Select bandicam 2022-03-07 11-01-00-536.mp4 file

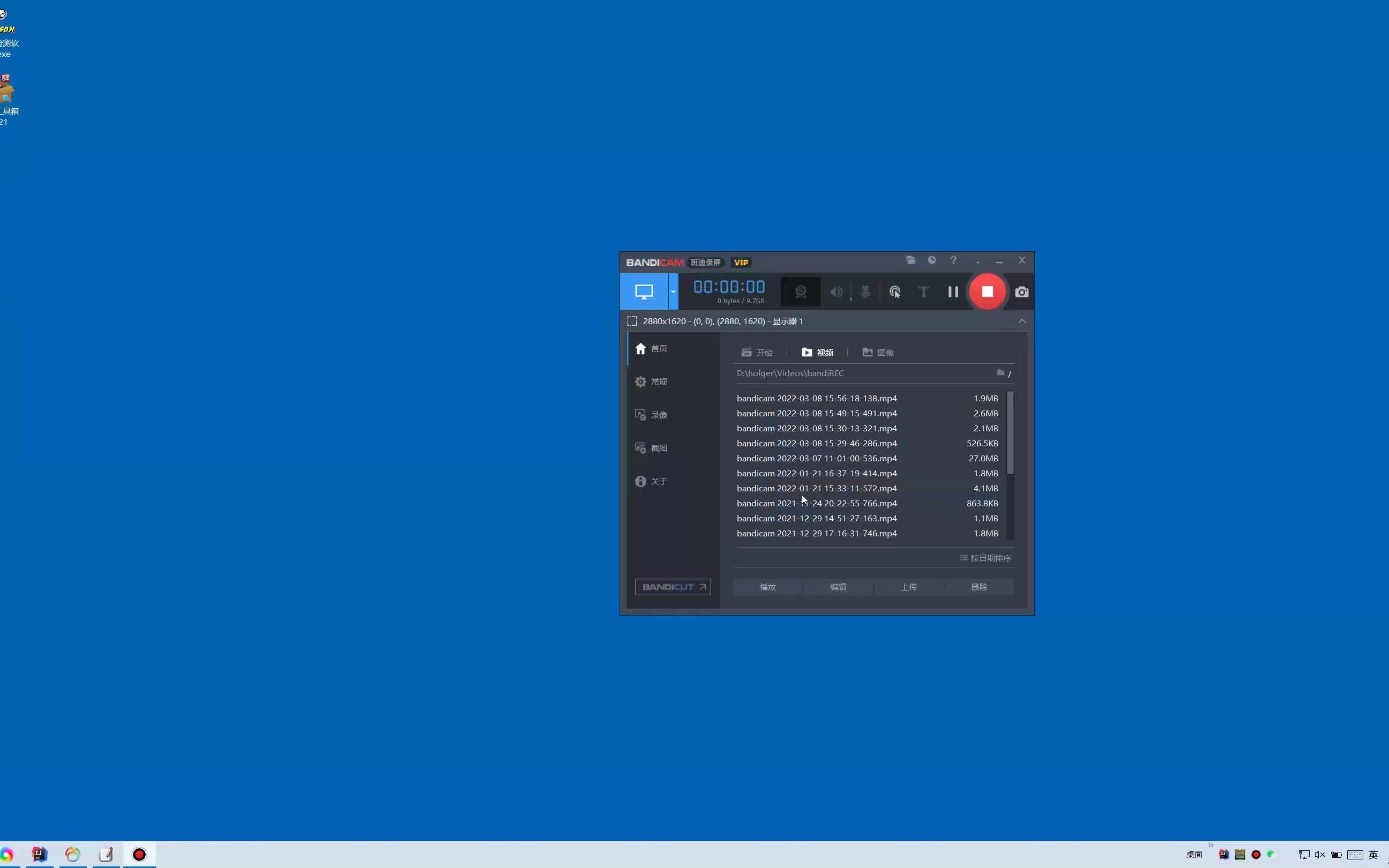point(816,458)
